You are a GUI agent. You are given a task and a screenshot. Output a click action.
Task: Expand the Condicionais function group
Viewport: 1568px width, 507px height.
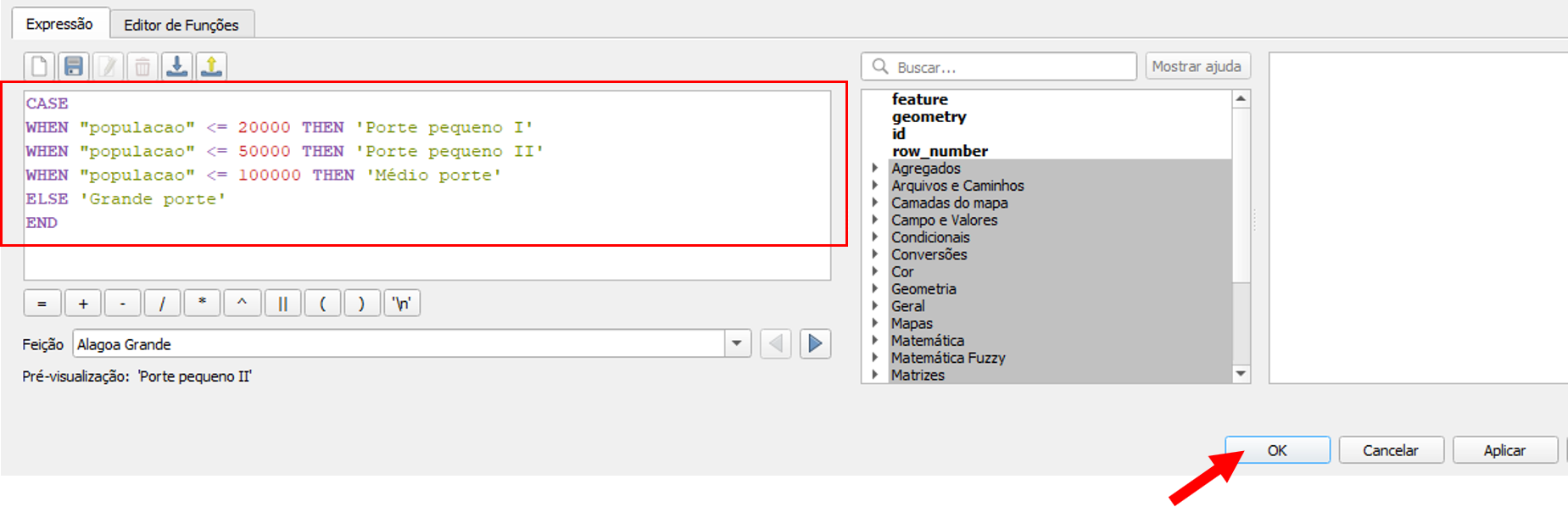[x=875, y=237]
